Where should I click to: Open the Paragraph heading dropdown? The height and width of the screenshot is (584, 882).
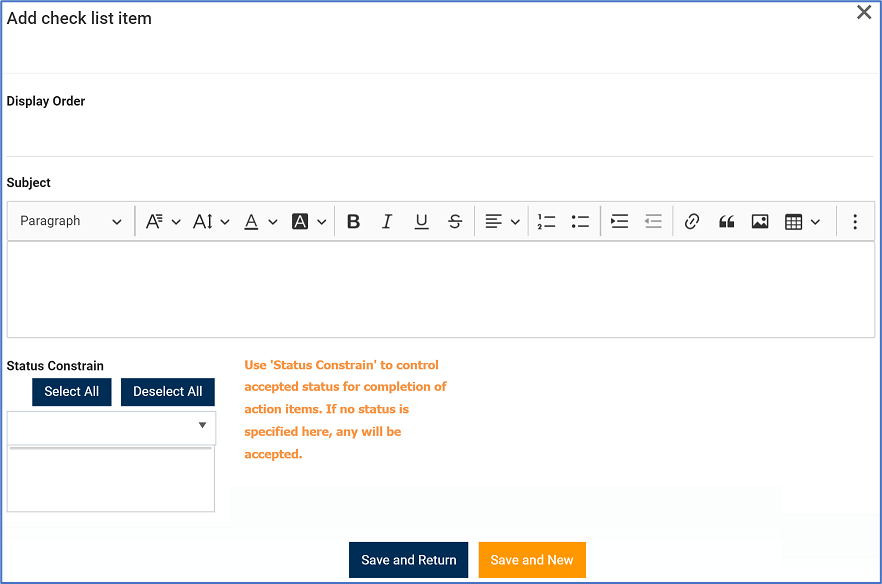click(x=71, y=222)
